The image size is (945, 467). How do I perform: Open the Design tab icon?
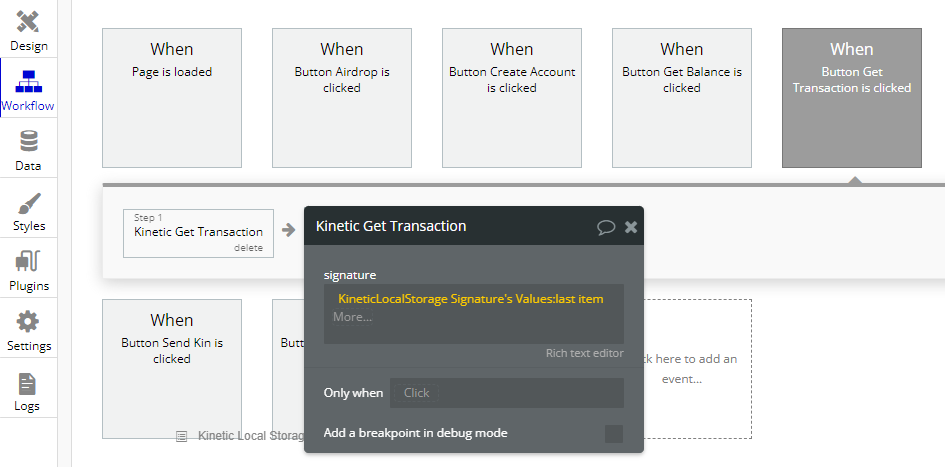point(28,22)
